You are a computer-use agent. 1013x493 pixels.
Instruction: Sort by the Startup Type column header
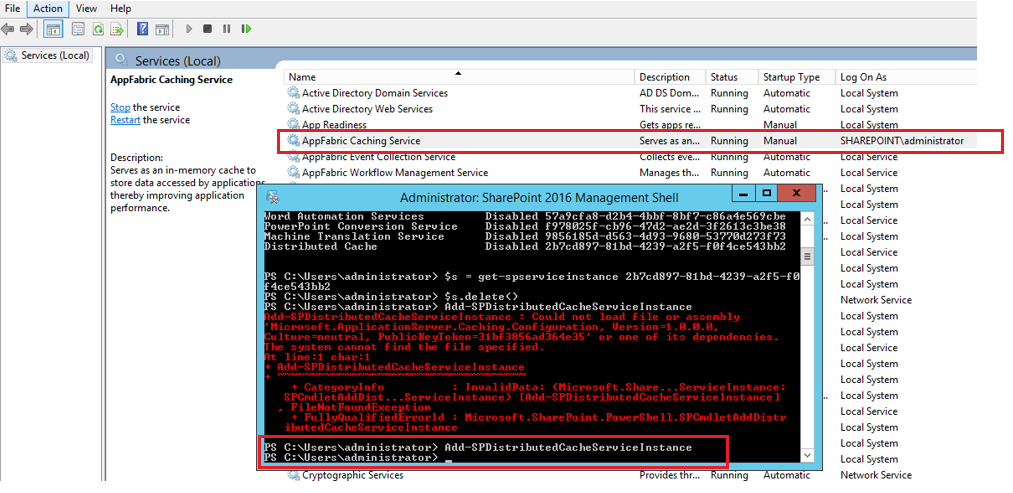point(797,77)
